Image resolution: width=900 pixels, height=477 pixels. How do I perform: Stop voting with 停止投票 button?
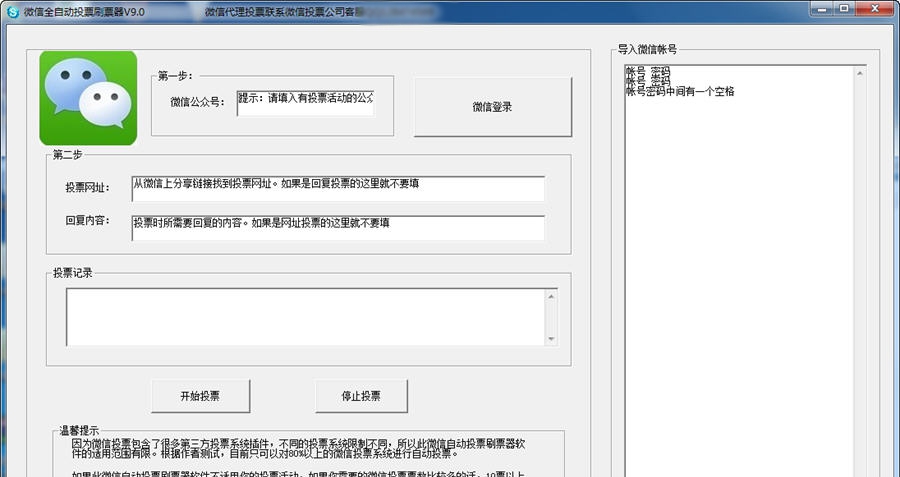point(361,396)
